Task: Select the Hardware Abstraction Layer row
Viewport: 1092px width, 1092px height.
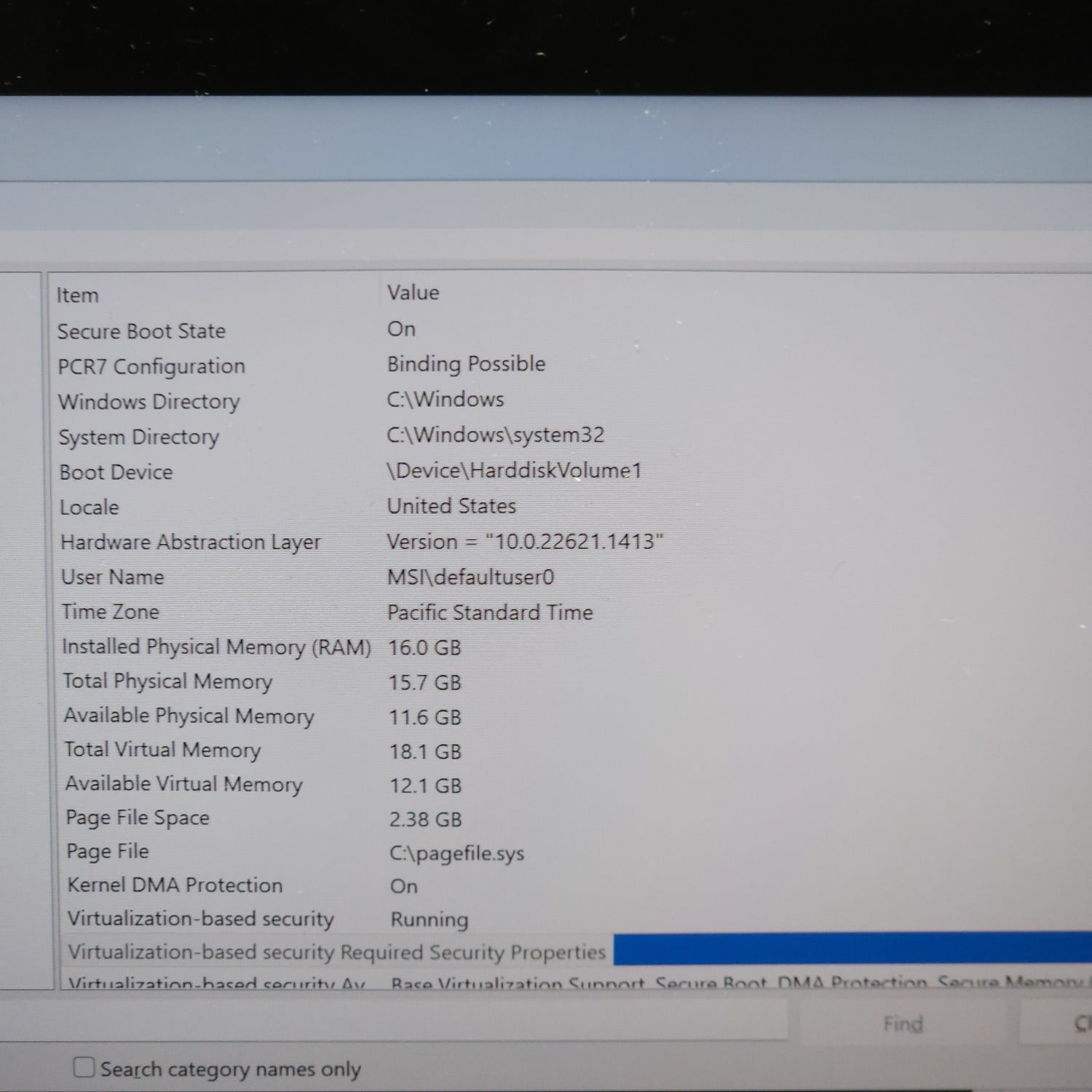Action: 191,542
